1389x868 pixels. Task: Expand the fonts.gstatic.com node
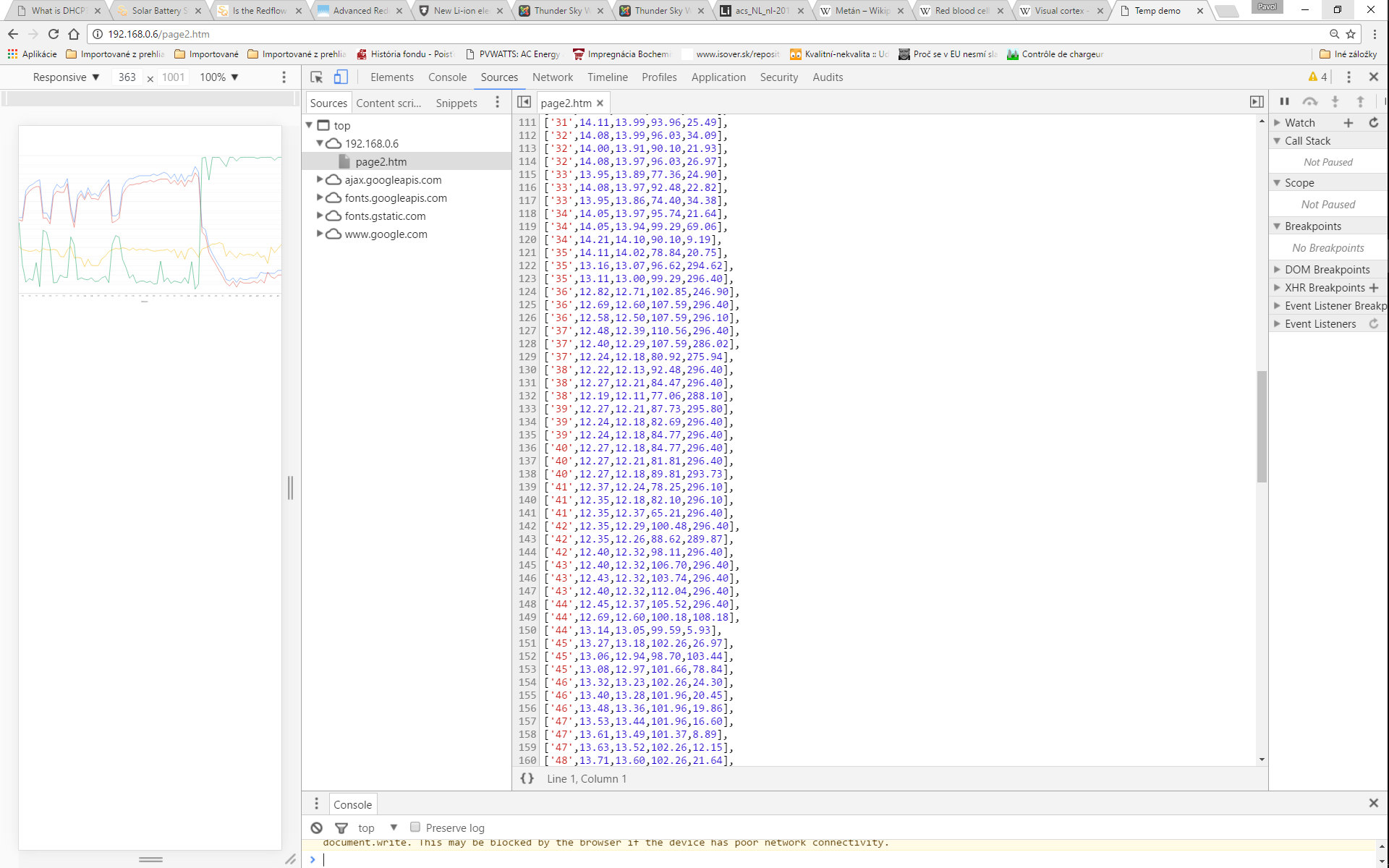pyautogui.click(x=320, y=216)
